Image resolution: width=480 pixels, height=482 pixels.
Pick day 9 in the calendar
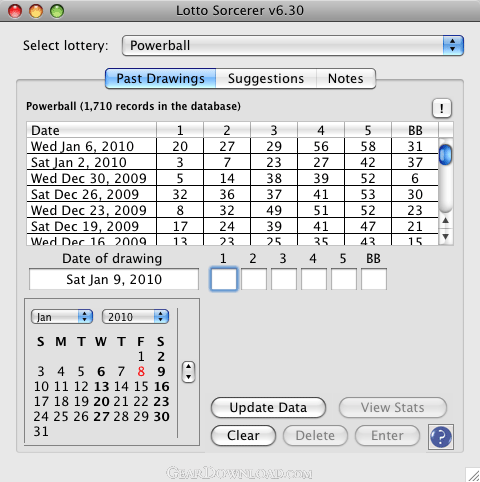coord(161,371)
